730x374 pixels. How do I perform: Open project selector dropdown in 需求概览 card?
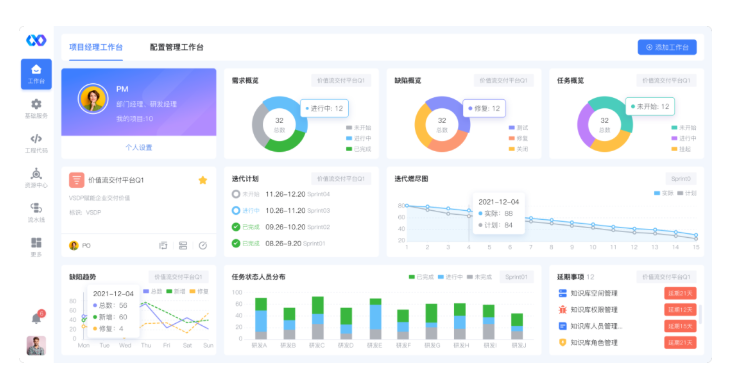coord(341,81)
